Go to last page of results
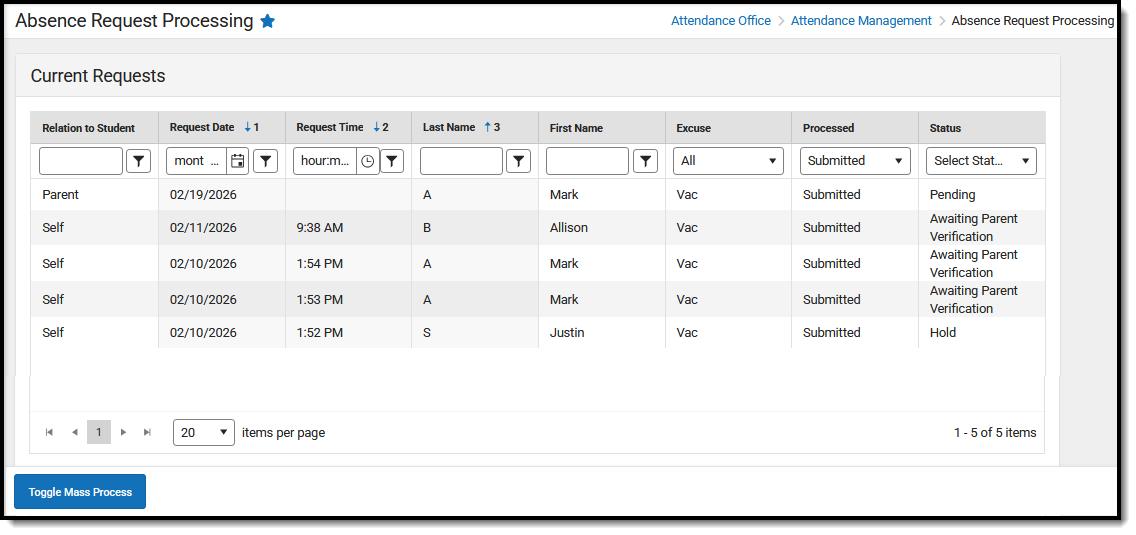 [147, 432]
